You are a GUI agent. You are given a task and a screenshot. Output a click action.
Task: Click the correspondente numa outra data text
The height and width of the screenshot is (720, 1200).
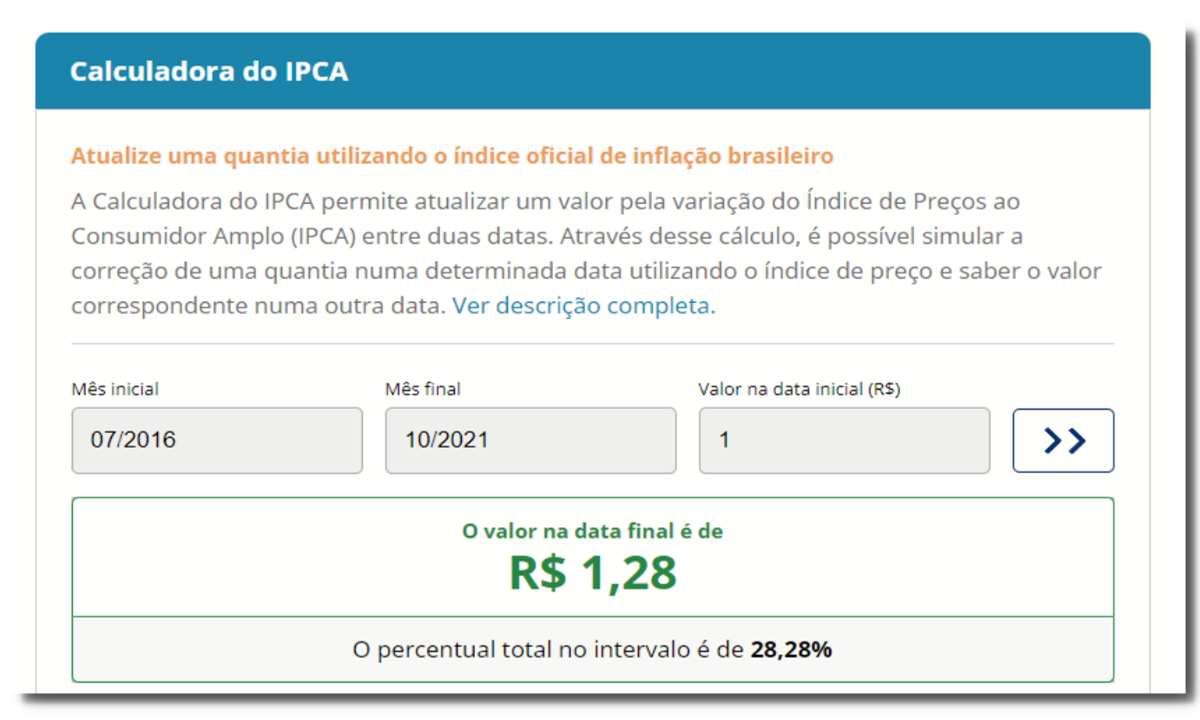coord(258,306)
